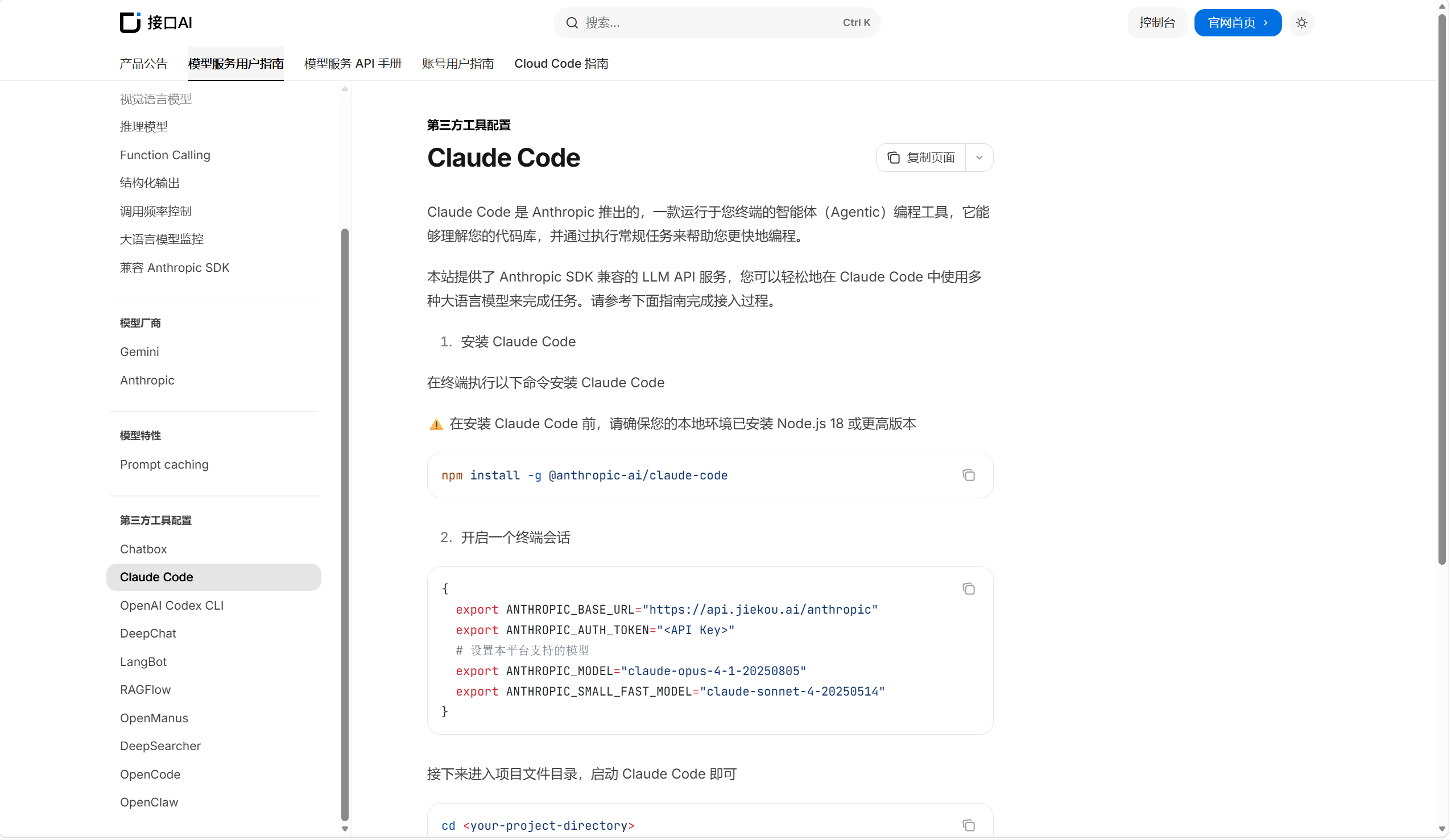Open the Prompt caching sidebar page
The image size is (1451, 840).
pyautogui.click(x=165, y=465)
